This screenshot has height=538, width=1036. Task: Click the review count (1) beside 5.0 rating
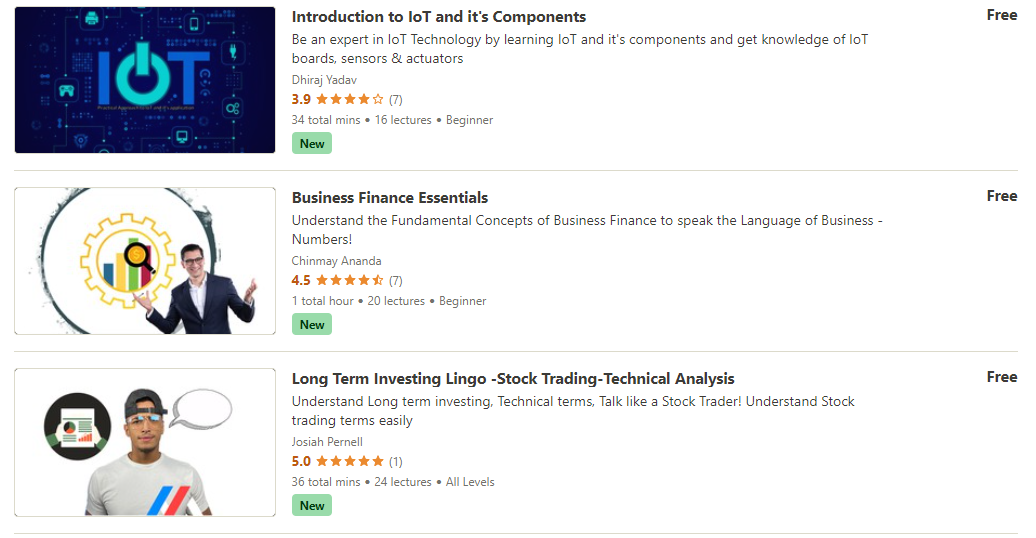[x=396, y=461]
